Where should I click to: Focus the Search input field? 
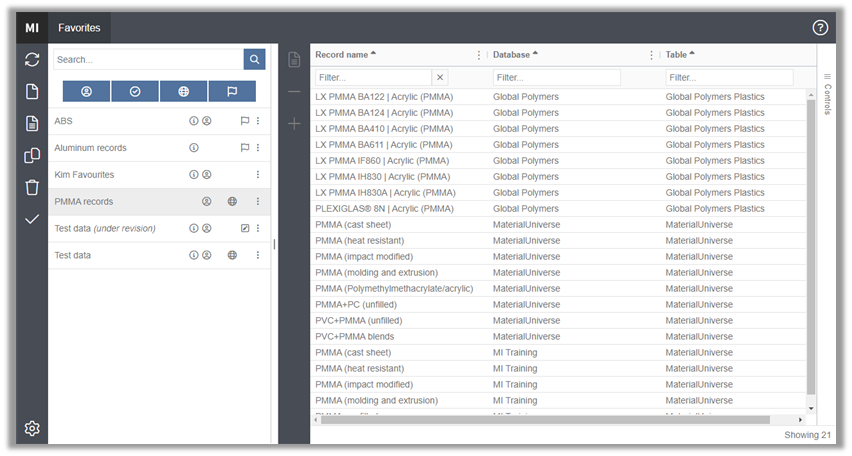click(x=148, y=59)
